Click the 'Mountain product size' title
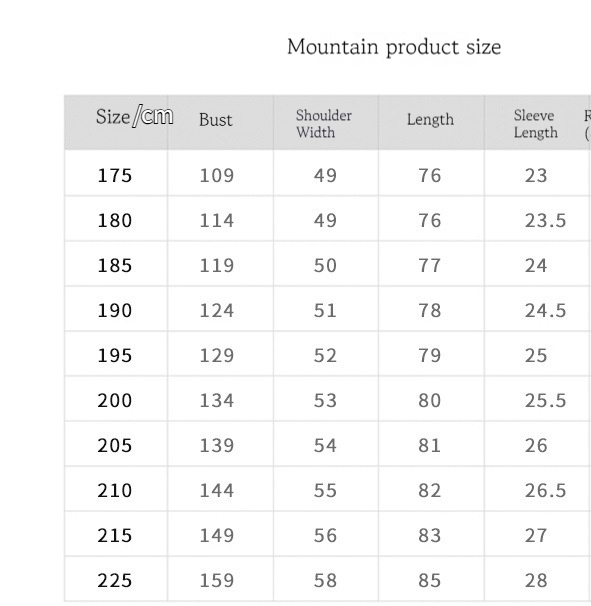591x606 pixels. 394,48
